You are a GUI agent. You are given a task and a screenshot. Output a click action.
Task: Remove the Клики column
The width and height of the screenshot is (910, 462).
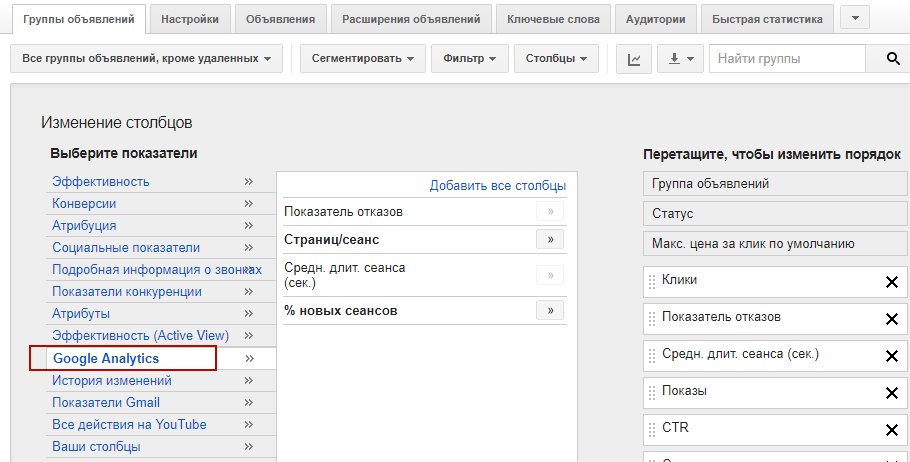891,282
